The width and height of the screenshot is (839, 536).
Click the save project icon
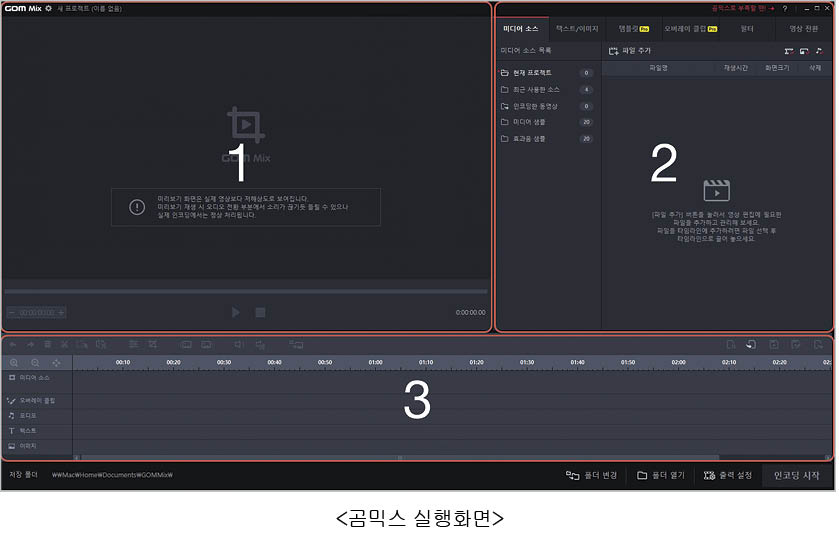click(x=776, y=345)
